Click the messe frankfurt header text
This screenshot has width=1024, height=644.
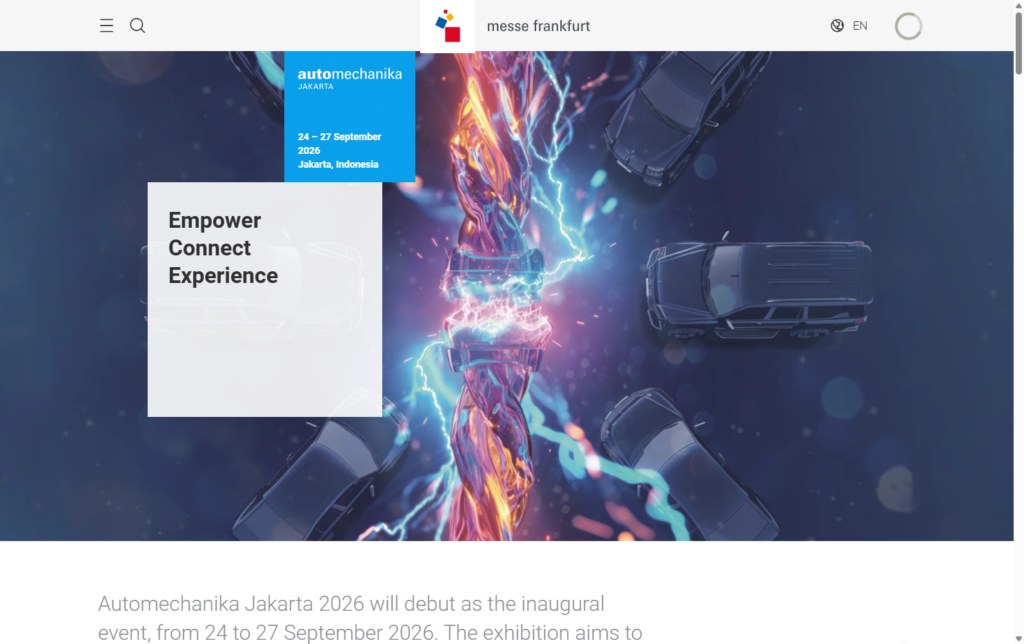[538, 26]
